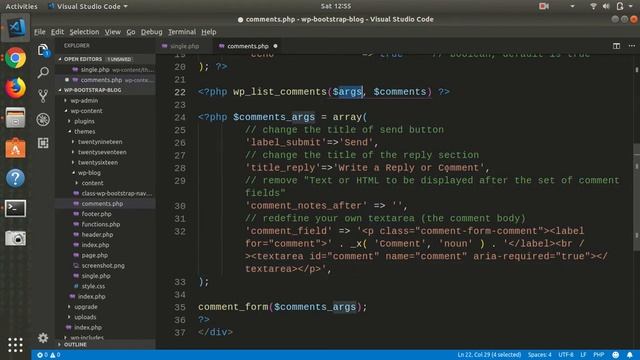The width and height of the screenshot is (640, 360).
Task: Show Applications grid in the dock
Action: pyautogui.click(x=16, y=345)
